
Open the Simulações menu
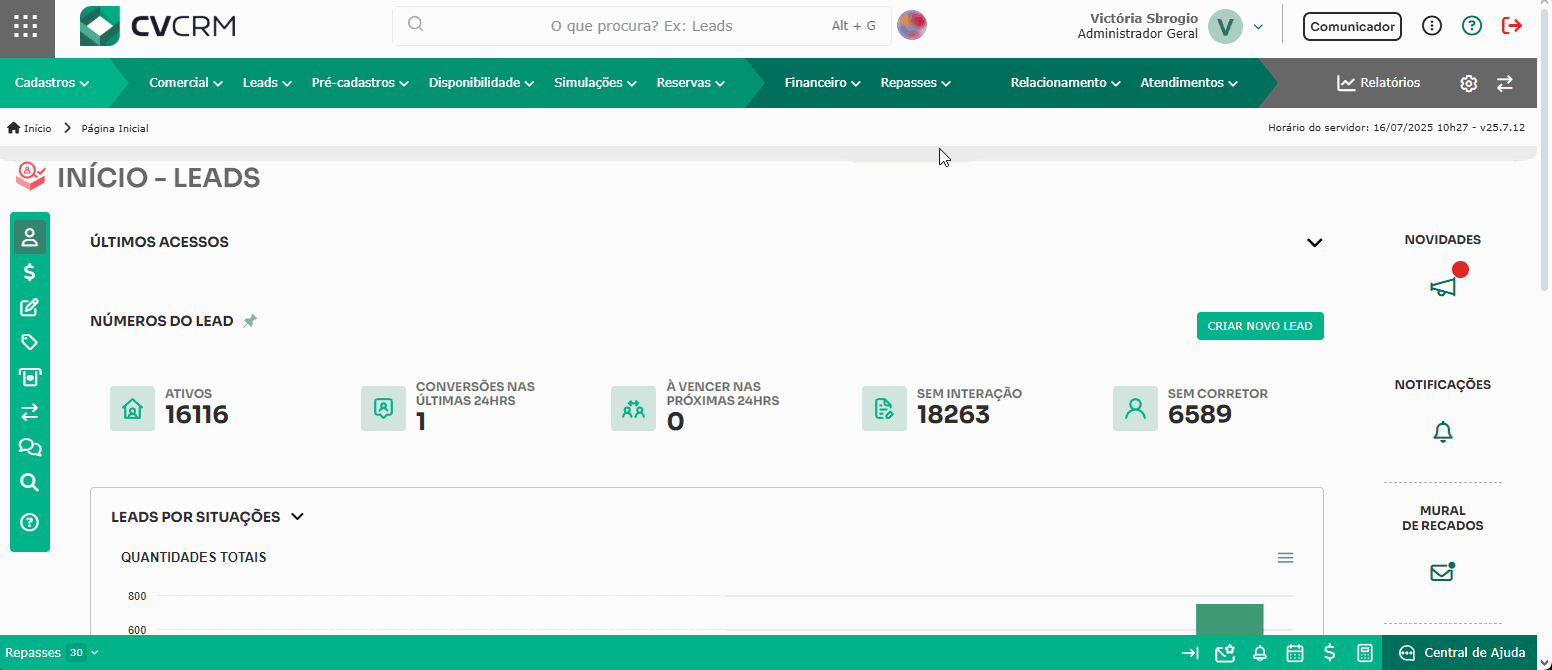tap(596, 83)
